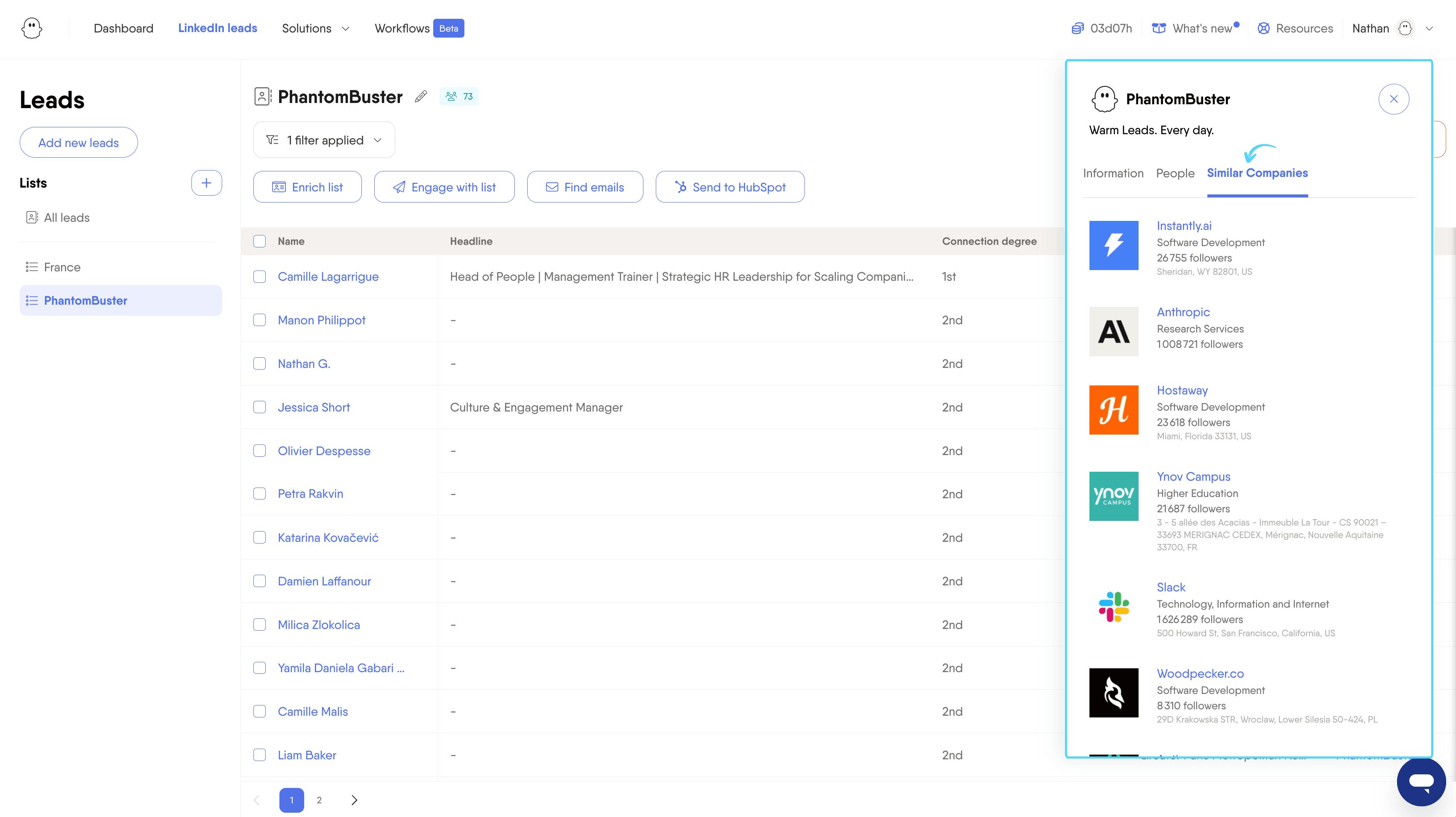This screenshot has width=1456, height=817.
Task: Select the Similar Companies tab
Action: point(1257,173)
